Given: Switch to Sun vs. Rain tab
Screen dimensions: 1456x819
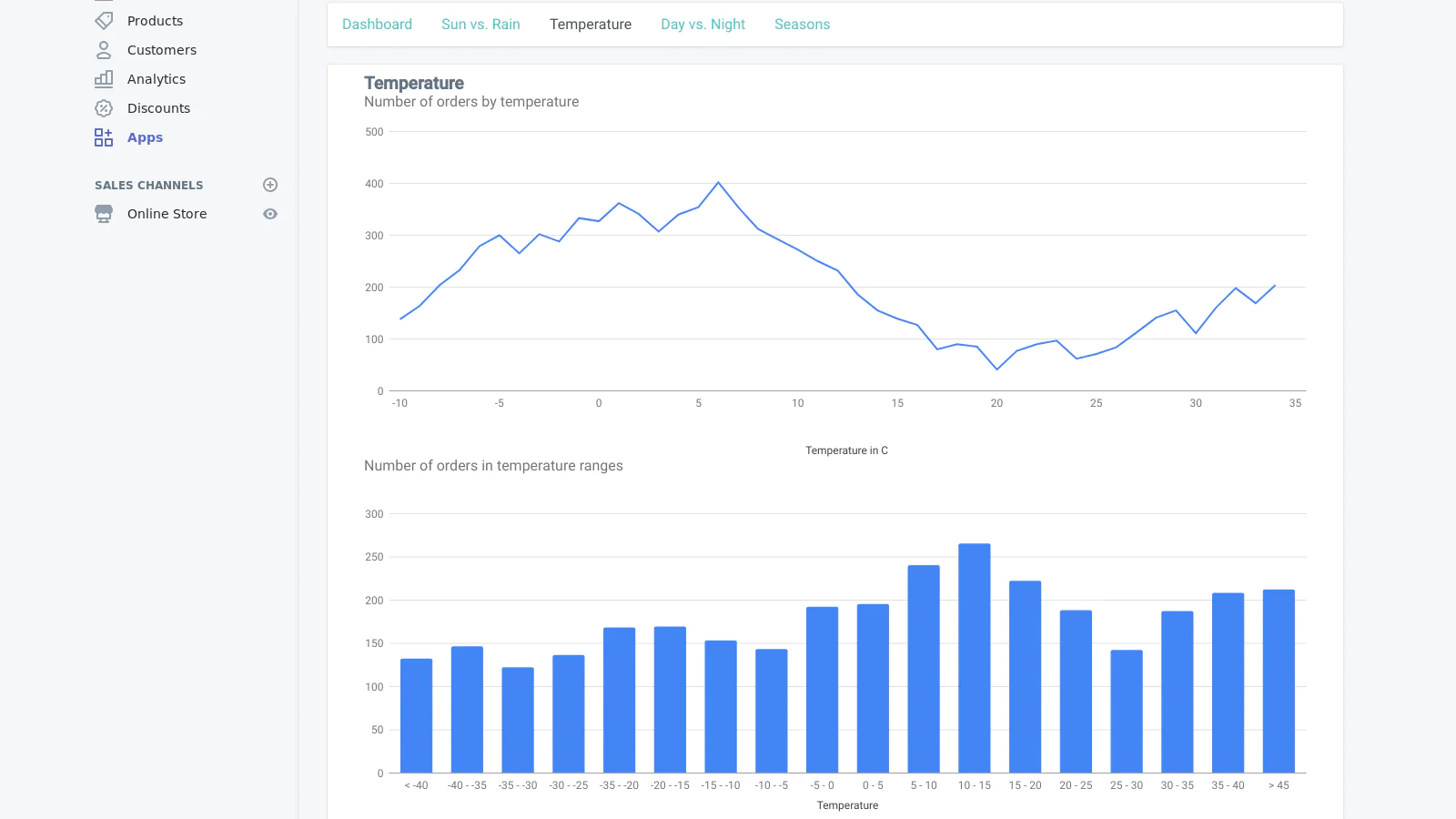Looking at the screenshot, I should pos(480,25).
